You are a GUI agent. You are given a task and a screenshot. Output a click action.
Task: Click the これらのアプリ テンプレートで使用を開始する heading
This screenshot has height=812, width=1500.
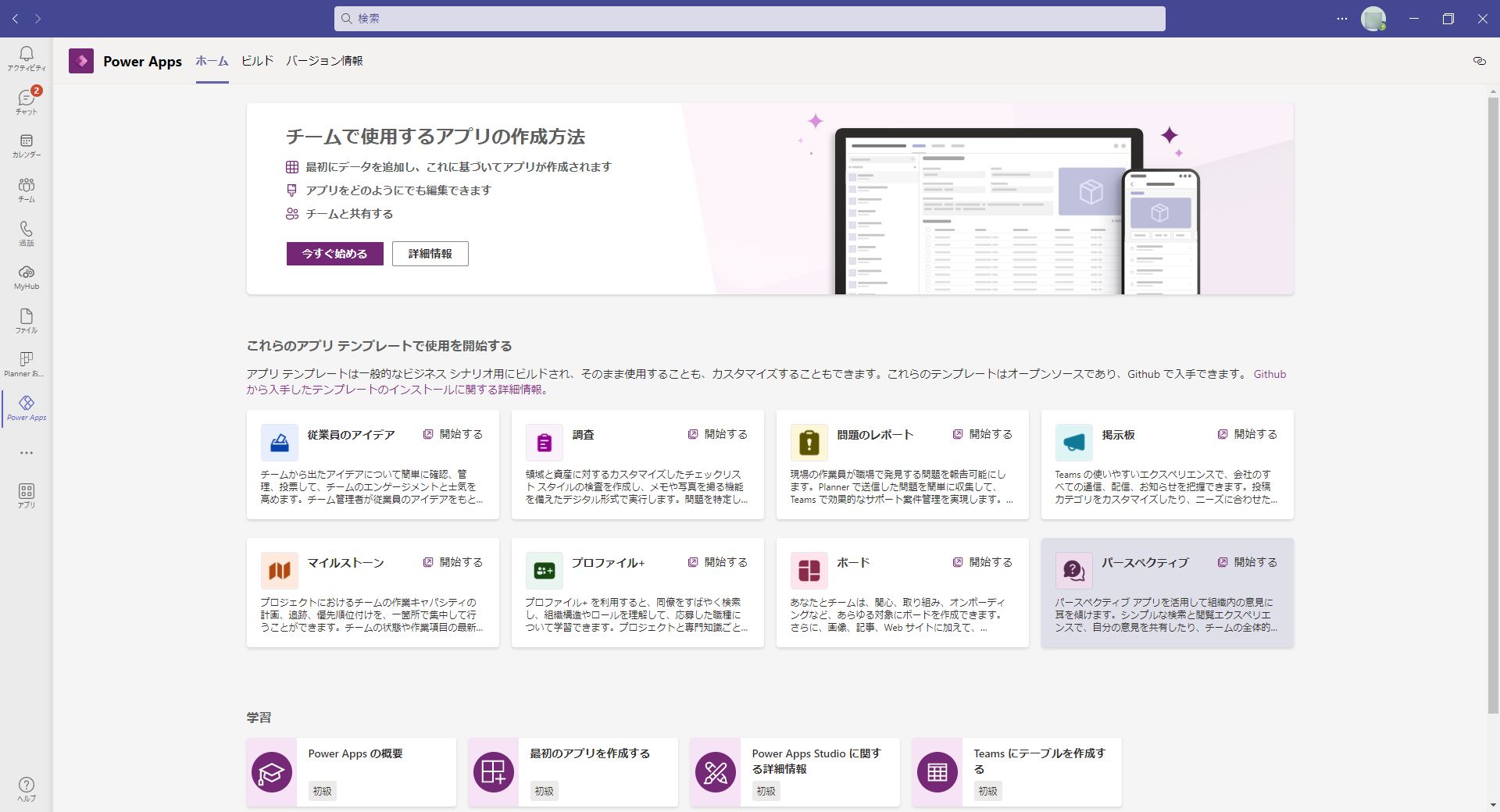point(380,346)
